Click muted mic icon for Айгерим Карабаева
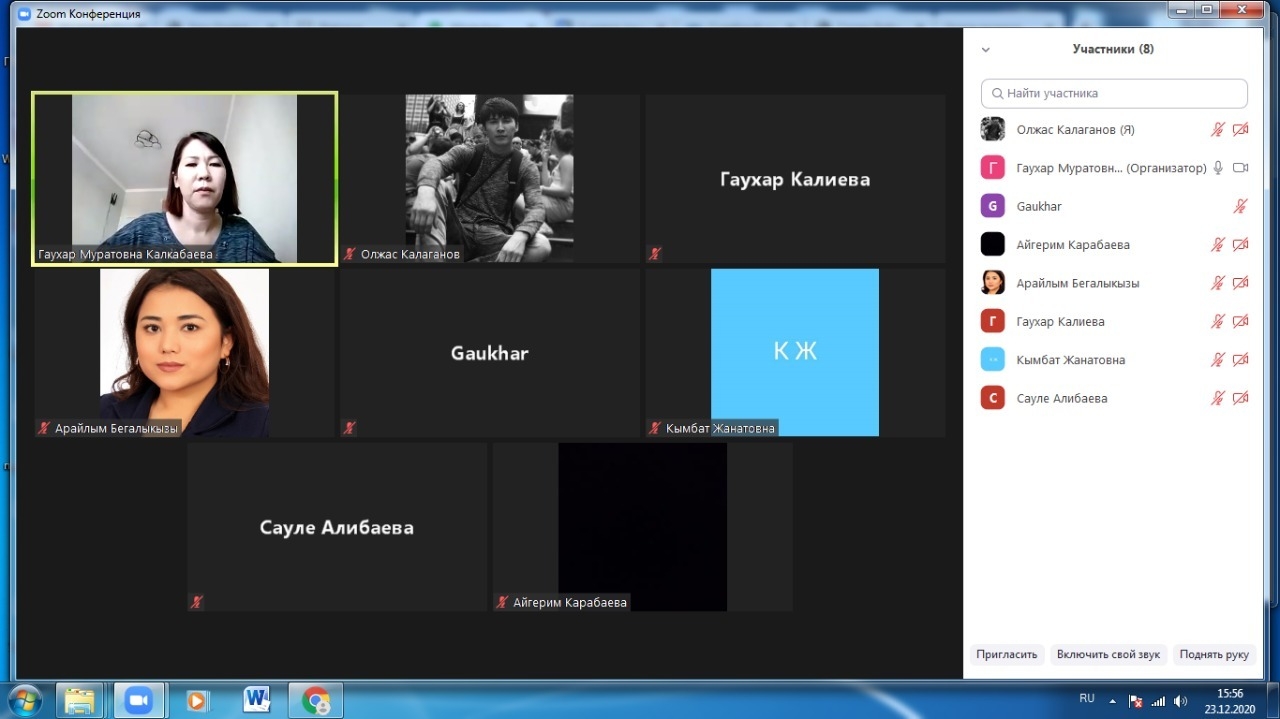This screenshot has width=1280, height=719. pos(1218,245)
